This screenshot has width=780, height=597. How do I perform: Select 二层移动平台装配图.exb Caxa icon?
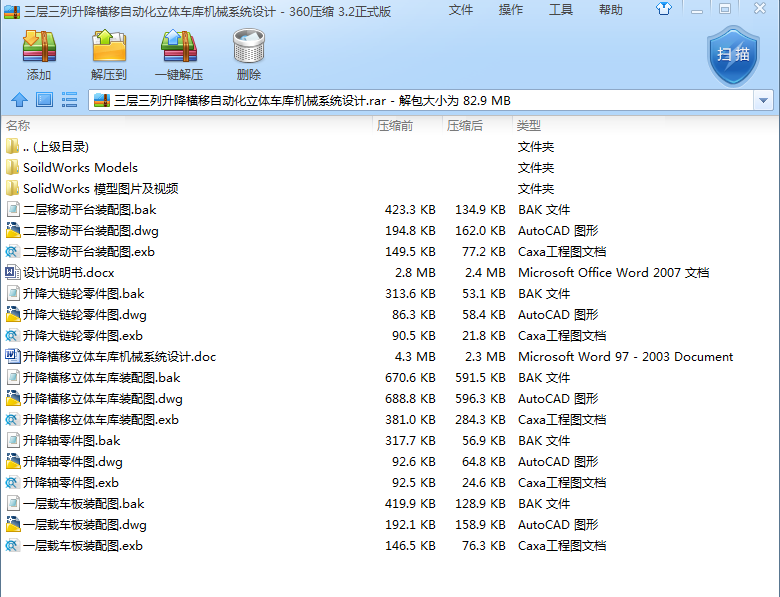coord(12,251)
